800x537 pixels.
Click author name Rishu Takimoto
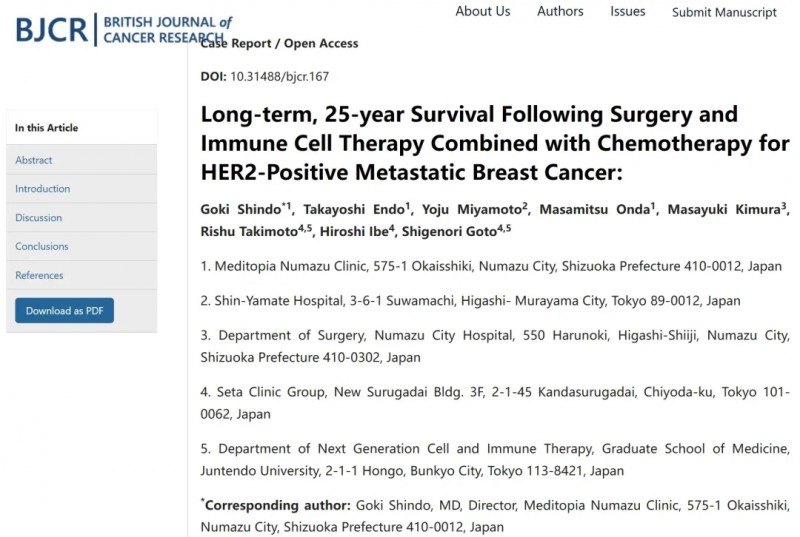click(x=249, y=232)
